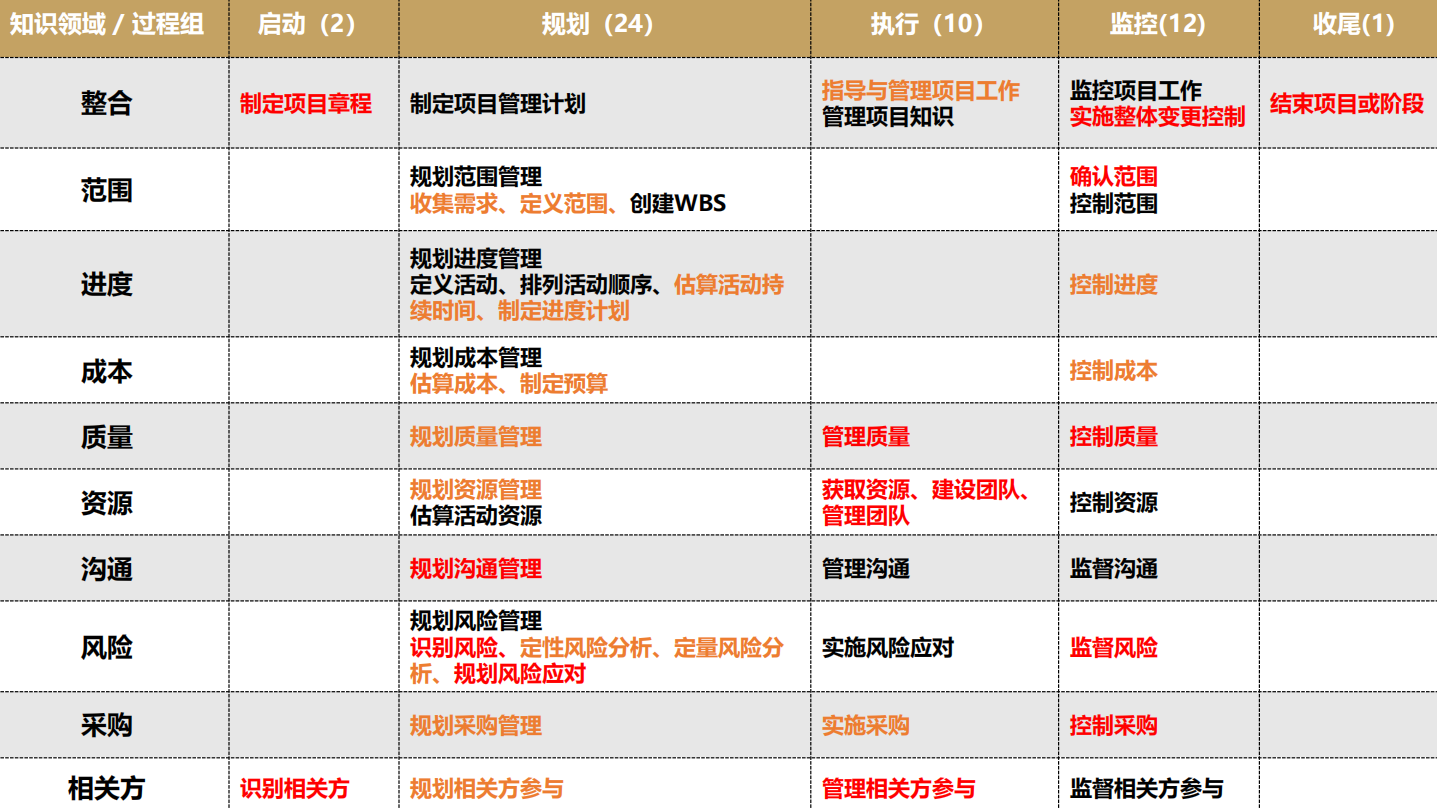Click the red text '结束项目或阶段'
The image size is (1437, 808).
1346,104
